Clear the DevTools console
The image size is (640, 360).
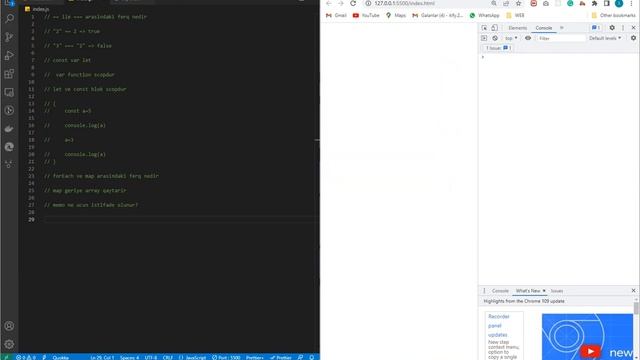tap(495, 38)
